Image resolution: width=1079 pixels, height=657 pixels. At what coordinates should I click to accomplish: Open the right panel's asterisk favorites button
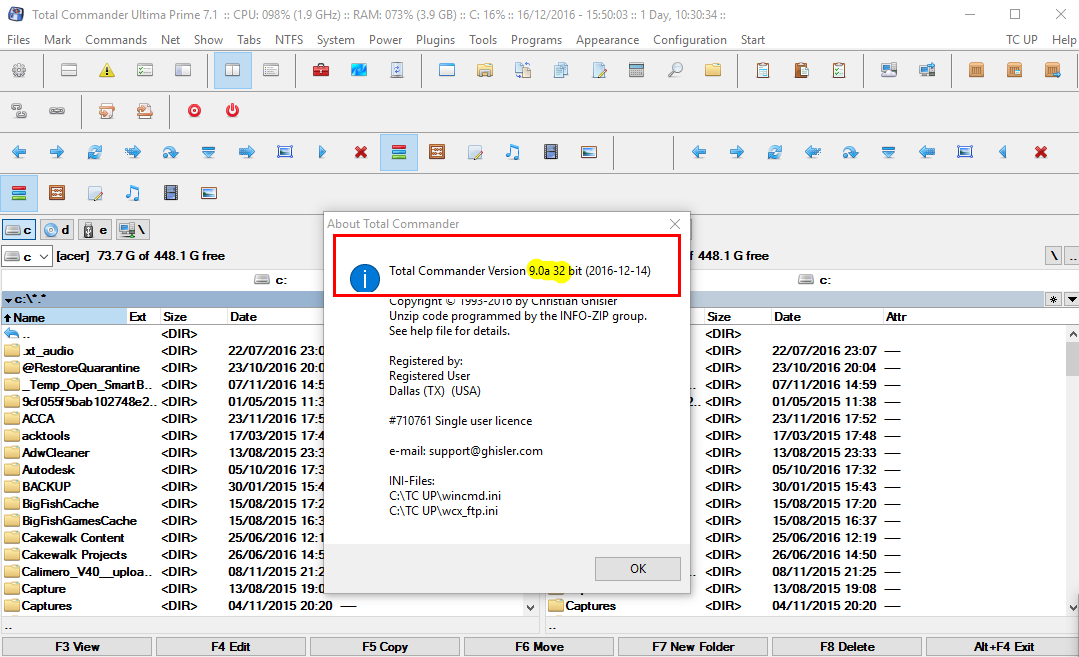(1054, 299)
